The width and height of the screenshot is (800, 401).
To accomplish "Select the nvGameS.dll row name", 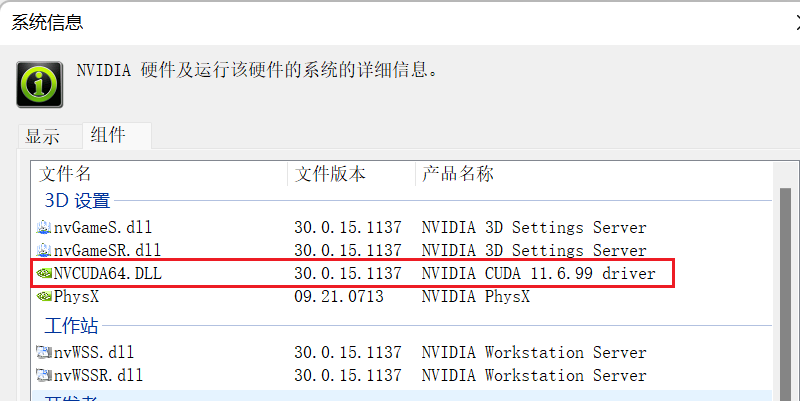I will (x=103, y=227).
